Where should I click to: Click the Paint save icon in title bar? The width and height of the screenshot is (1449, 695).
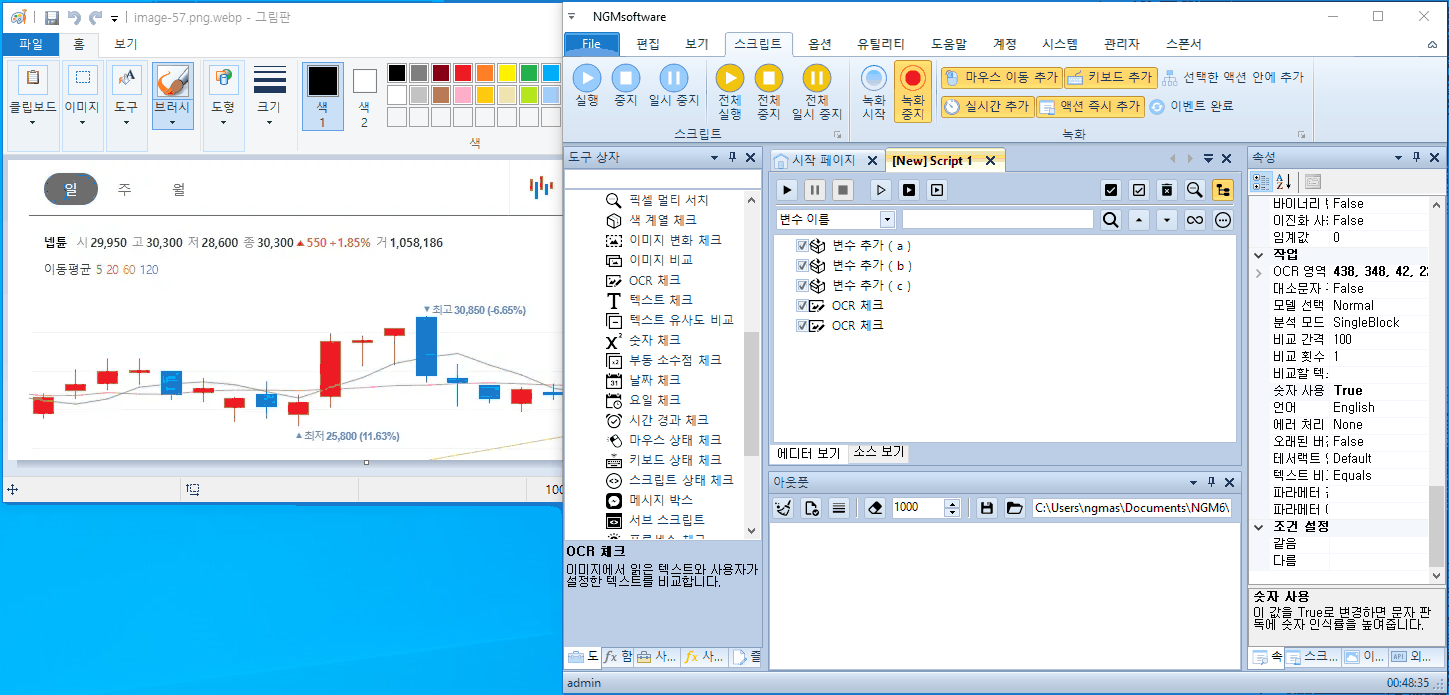coord(52,17)
